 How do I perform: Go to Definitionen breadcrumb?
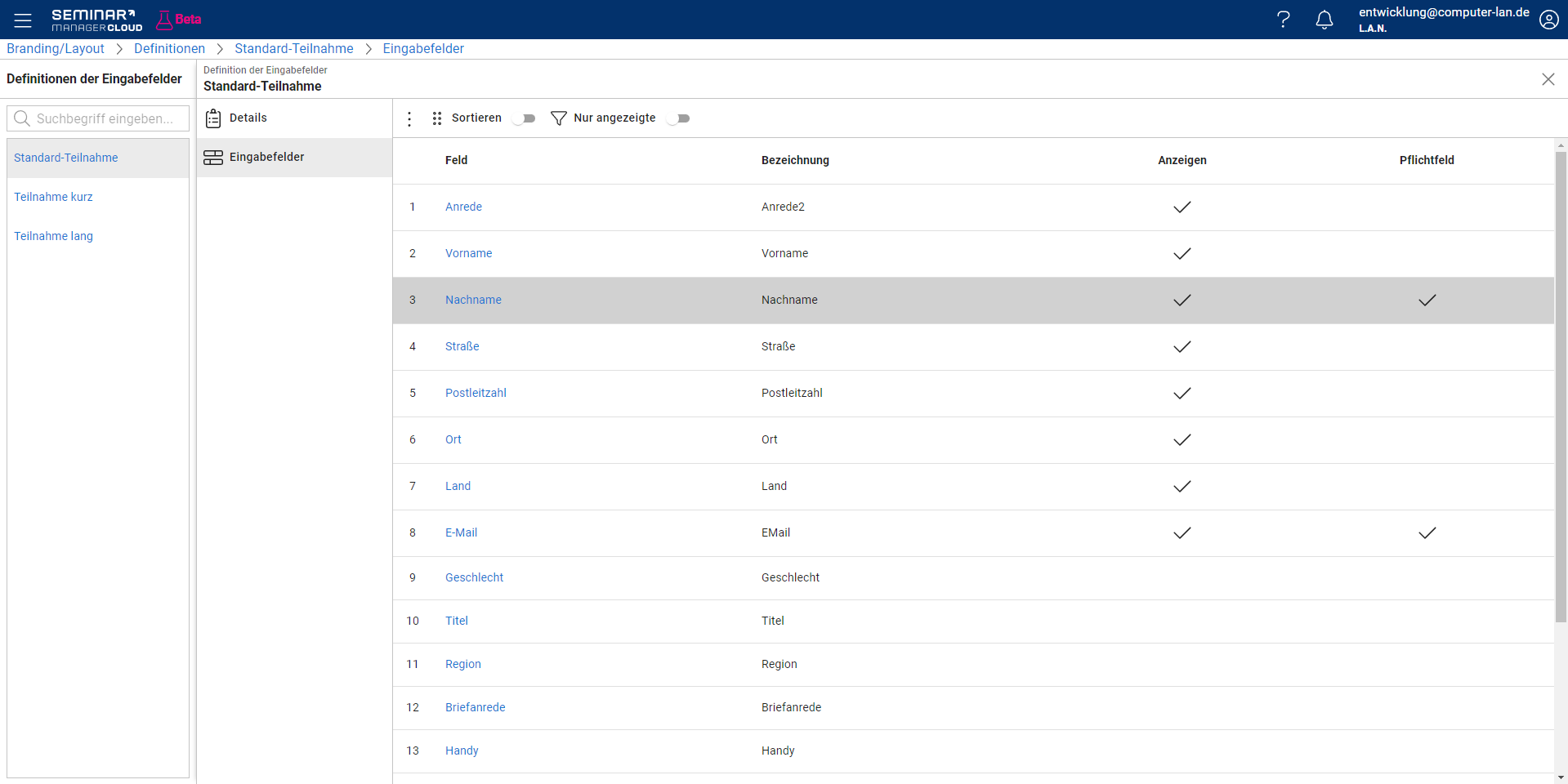169,49
